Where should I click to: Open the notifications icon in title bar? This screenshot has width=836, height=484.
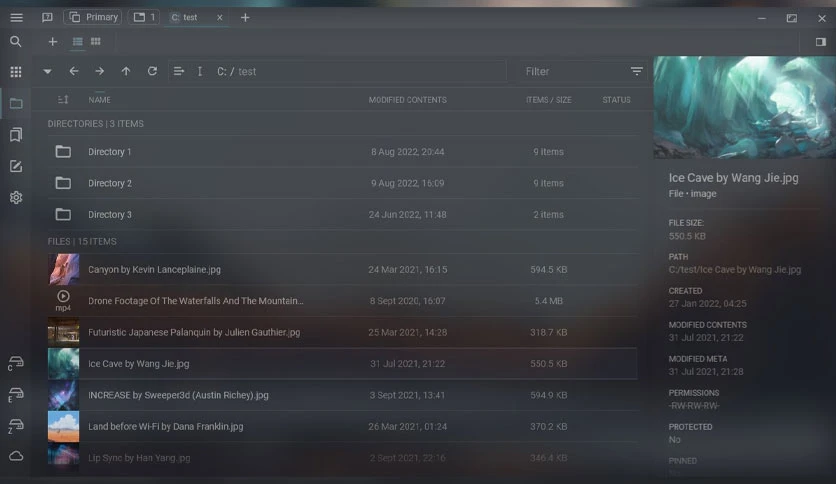click(47, 18)
